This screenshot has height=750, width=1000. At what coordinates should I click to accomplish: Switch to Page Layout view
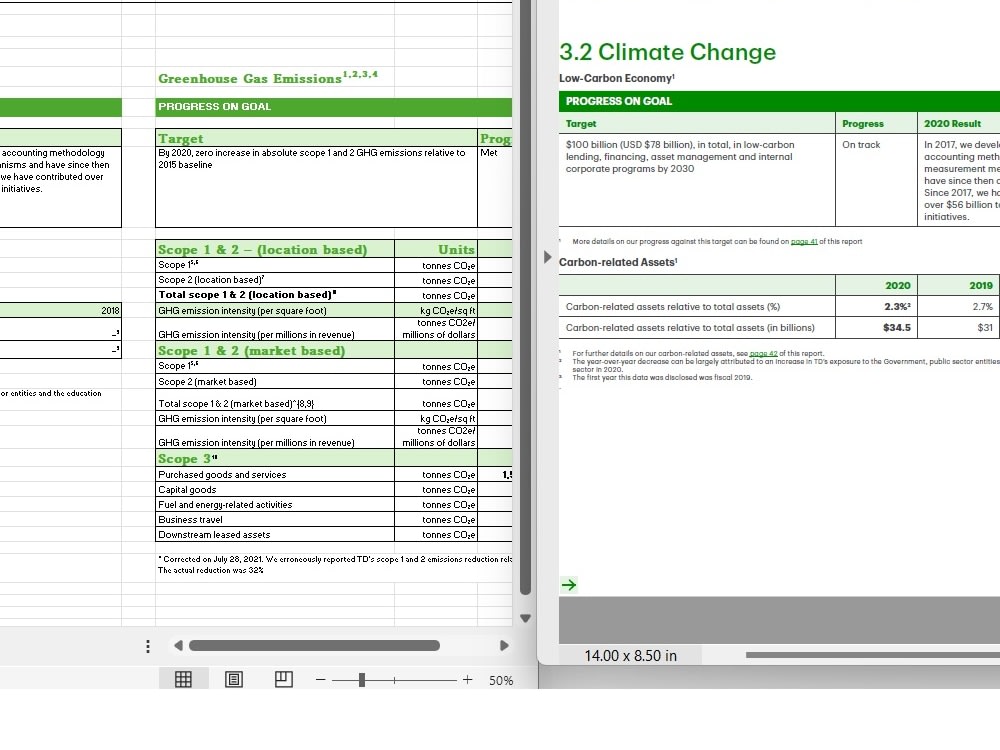[x=233, y=679]
